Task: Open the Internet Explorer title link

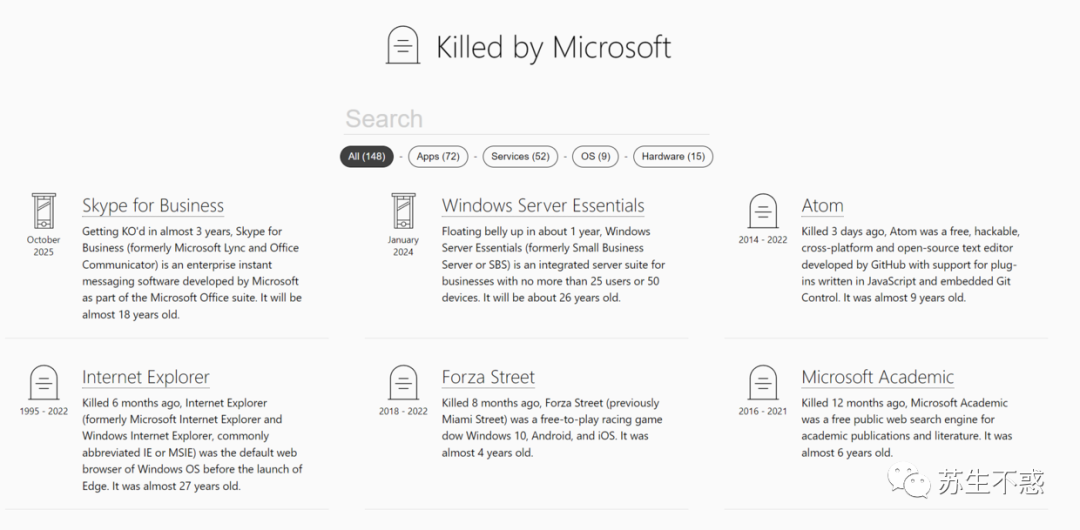Action: tap(146, 377)
